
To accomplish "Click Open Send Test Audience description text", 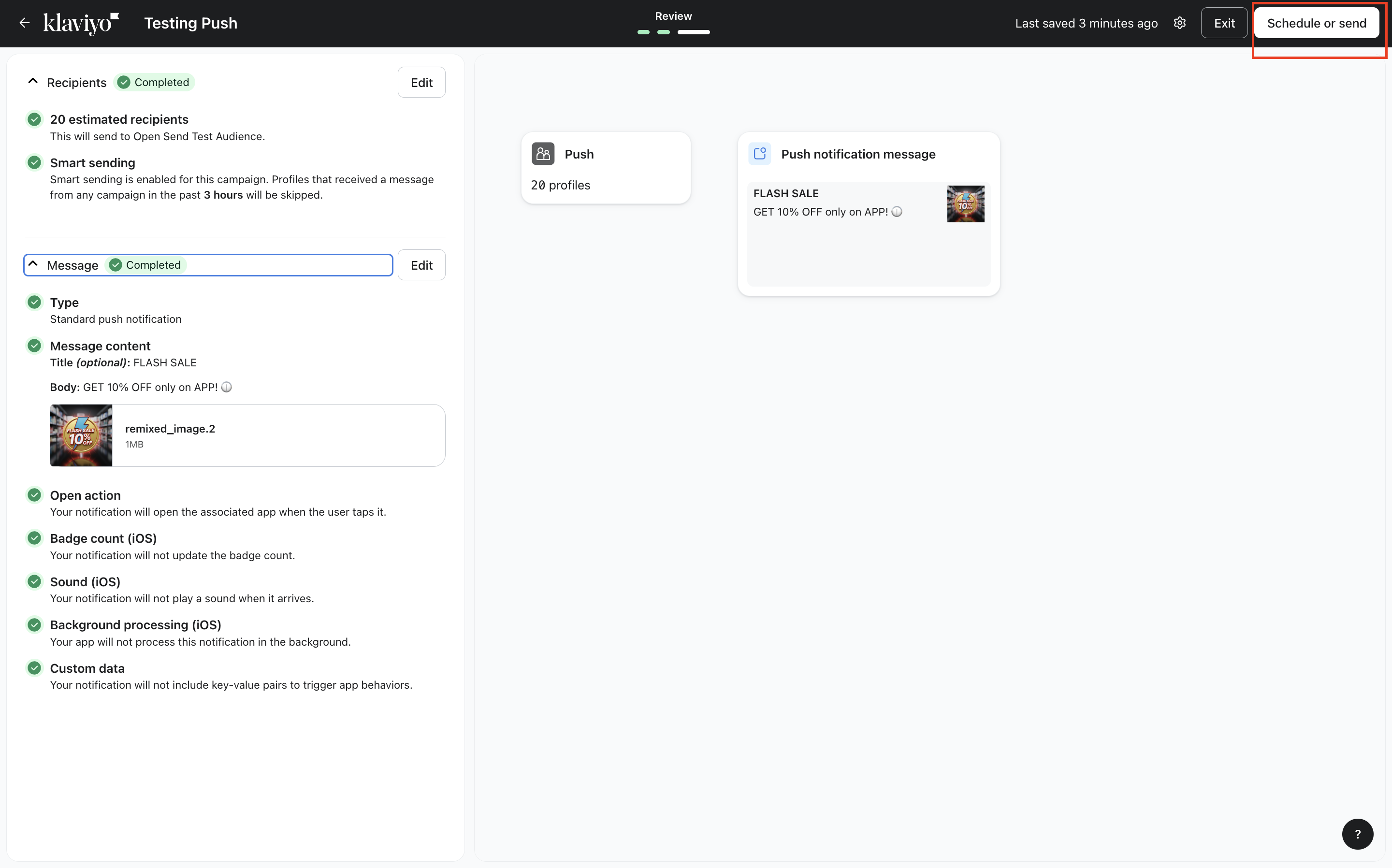I will (x=157, y=136).
